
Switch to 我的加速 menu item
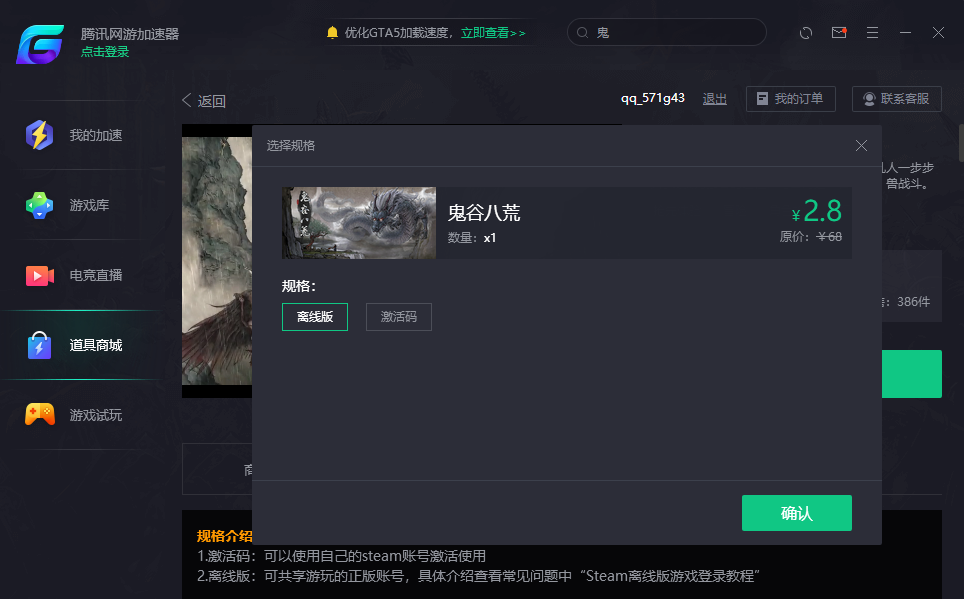(x=96, y=135)
